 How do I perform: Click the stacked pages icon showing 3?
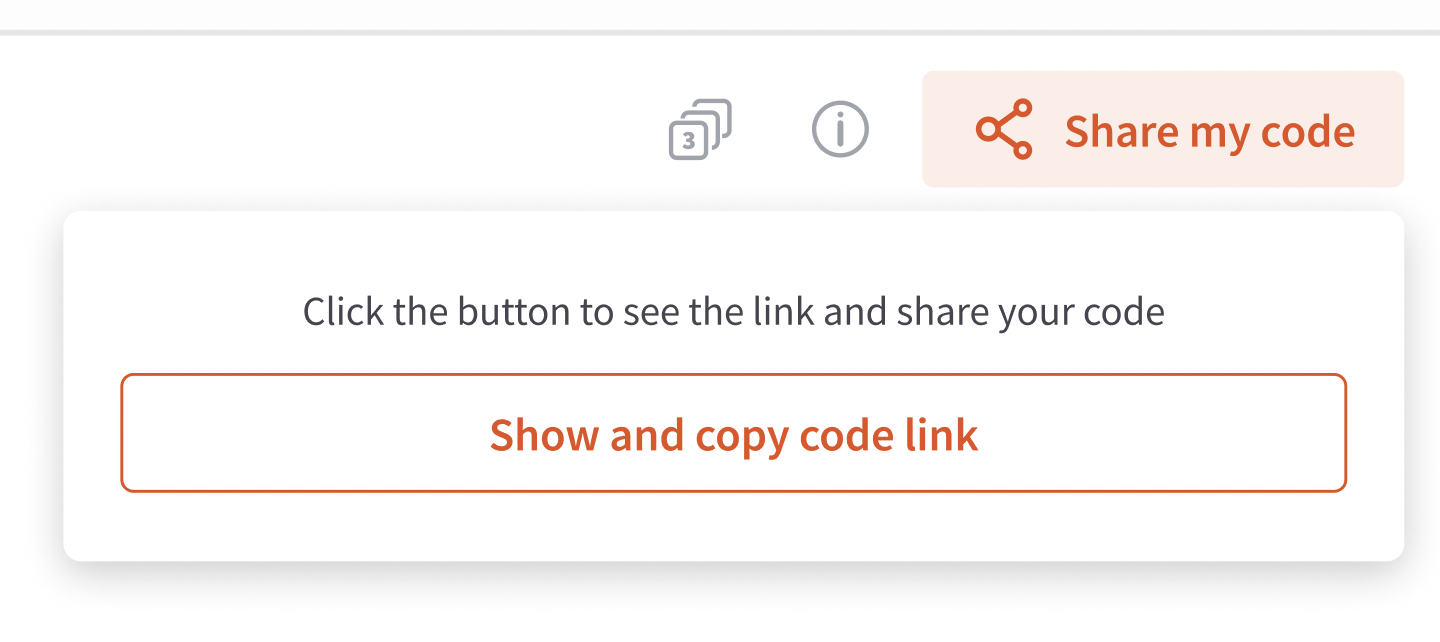[x=700, y=130]
